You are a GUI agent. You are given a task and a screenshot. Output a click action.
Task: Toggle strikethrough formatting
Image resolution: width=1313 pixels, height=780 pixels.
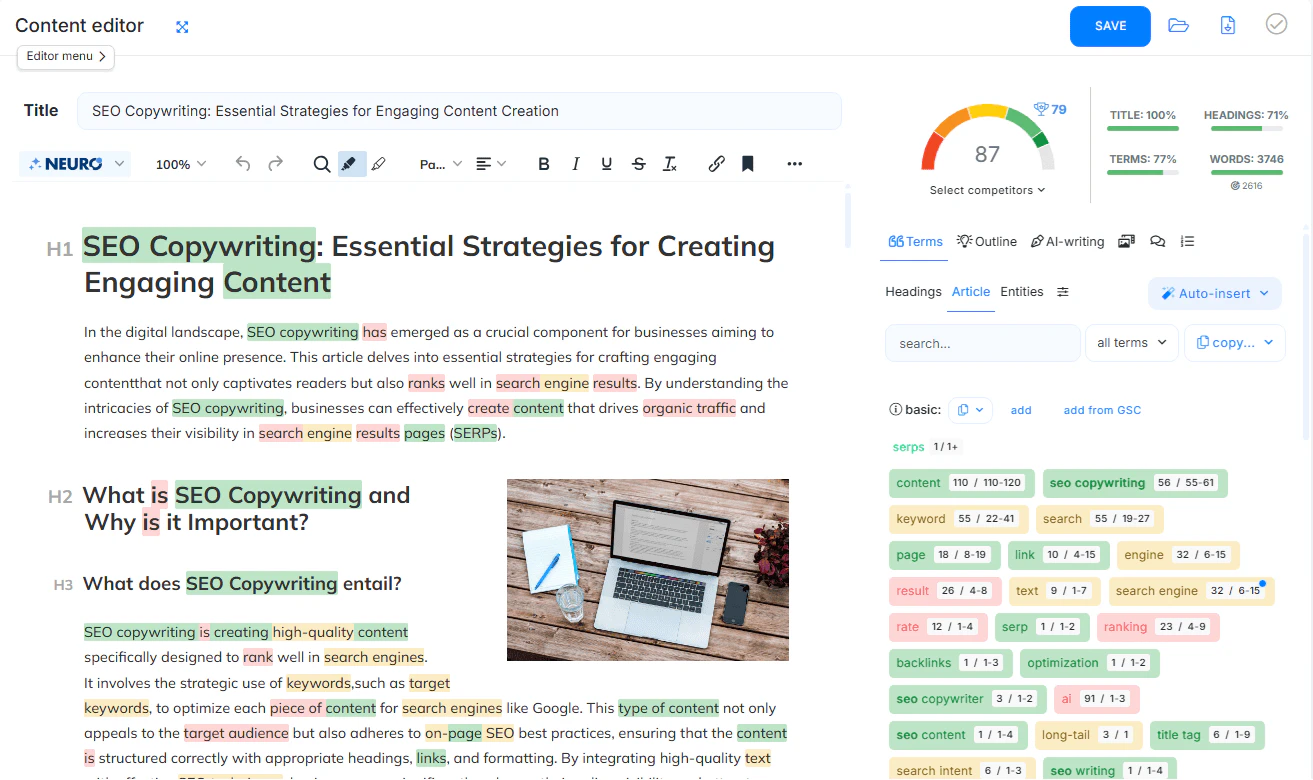tap(639, 163)
